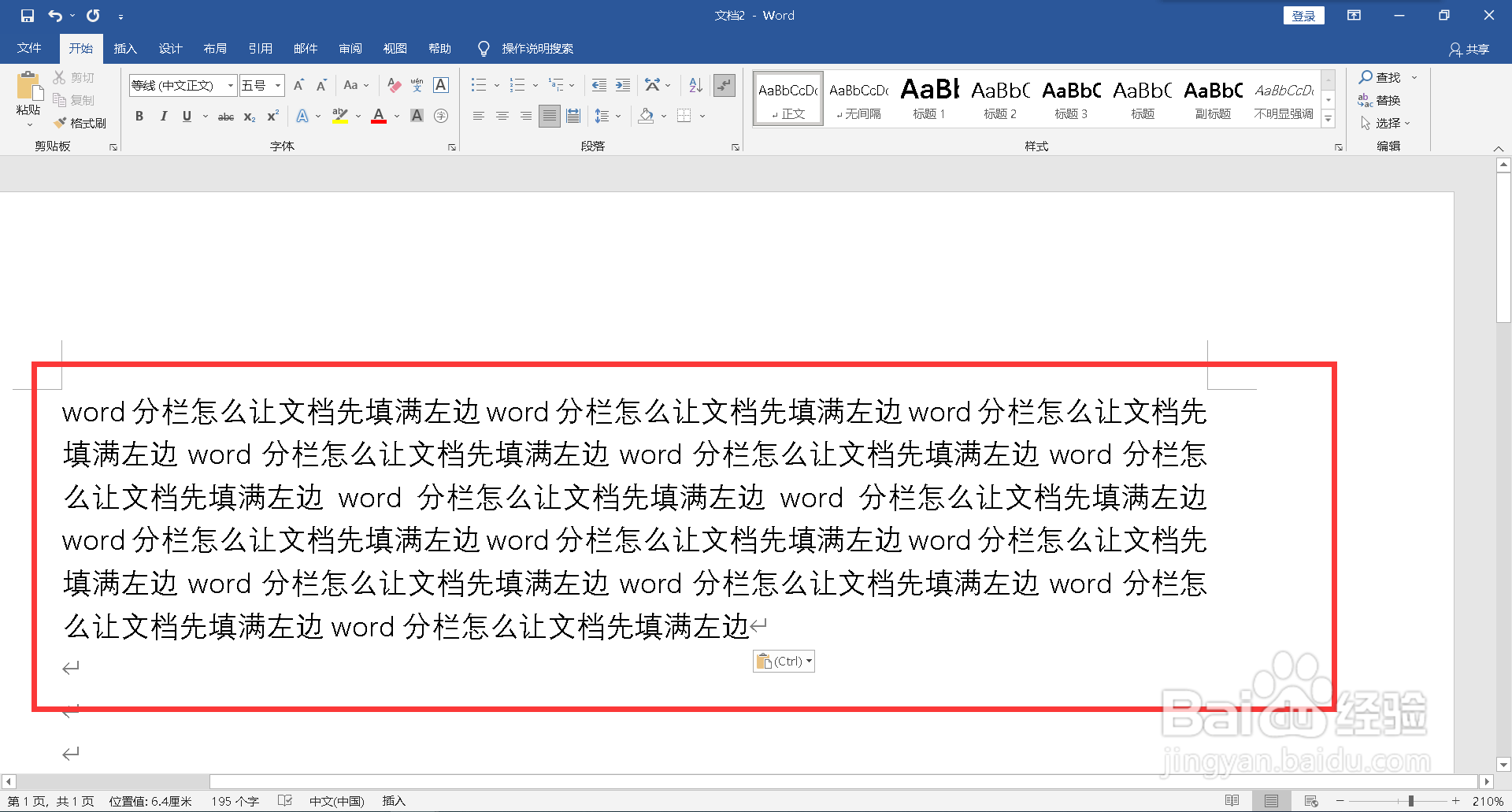The height and width of the screenshot is (812, 1512).
Task: Click the distributed alignment icon
Action: point(573,116)
